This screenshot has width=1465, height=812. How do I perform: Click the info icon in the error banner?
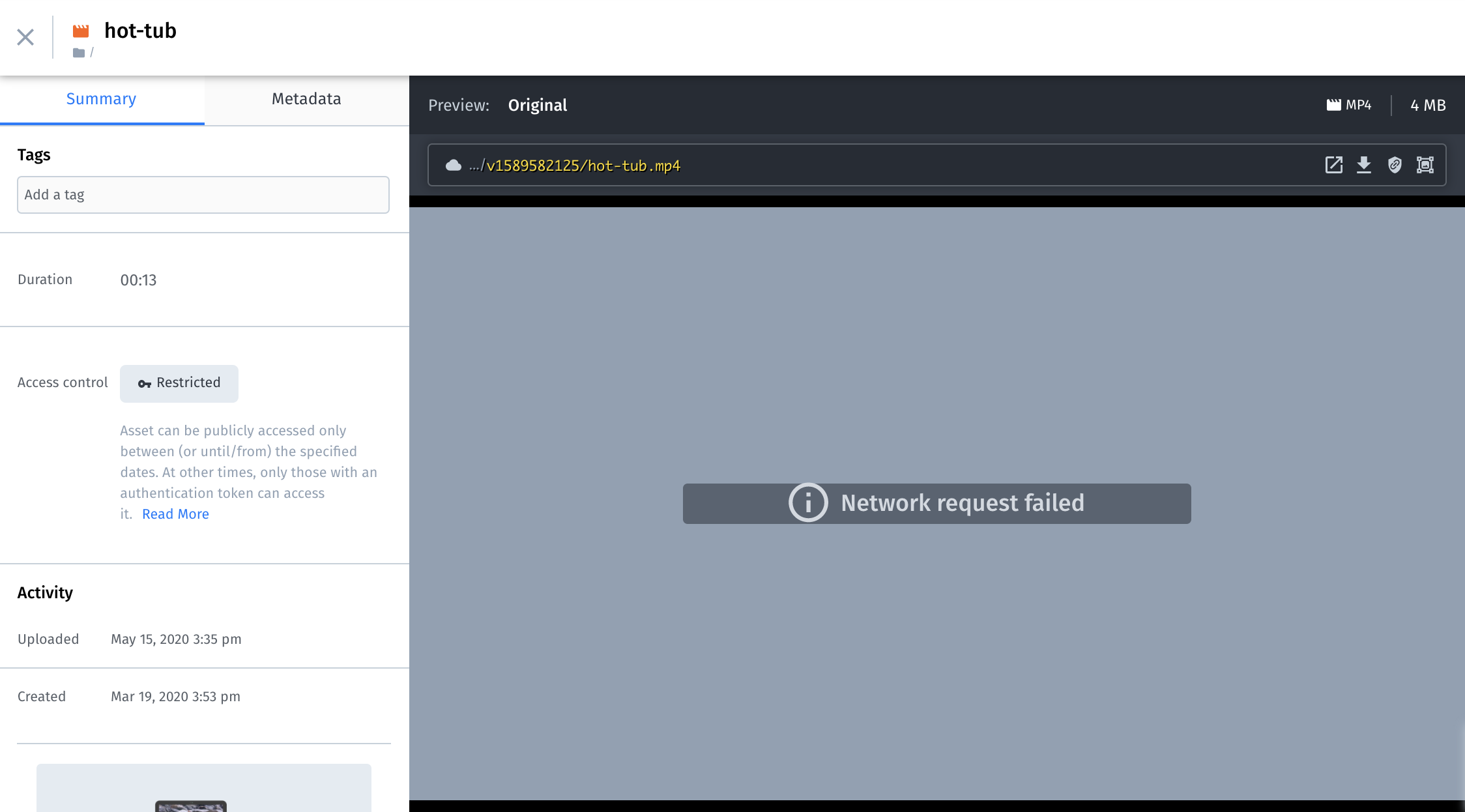pyautogui.click(x=807, y=503)
